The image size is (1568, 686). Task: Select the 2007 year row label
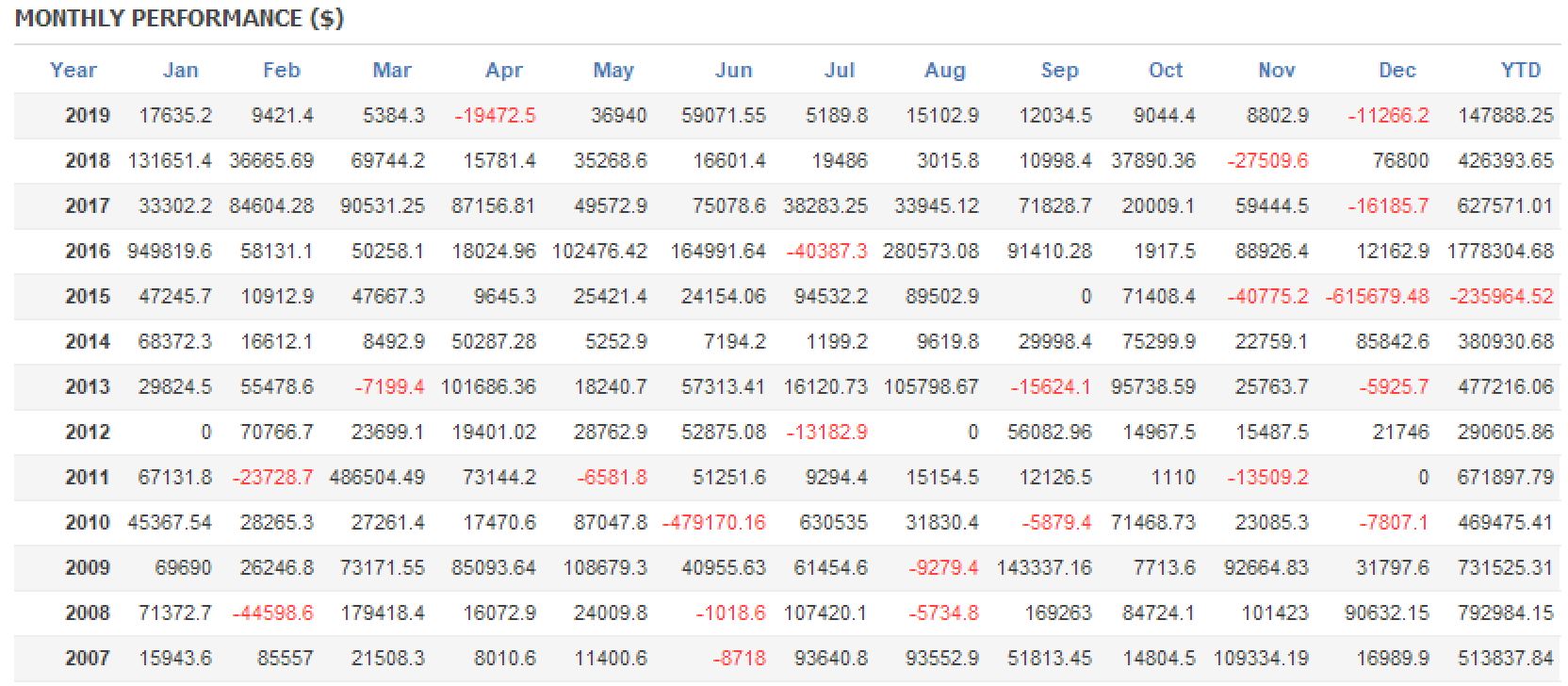87,658
